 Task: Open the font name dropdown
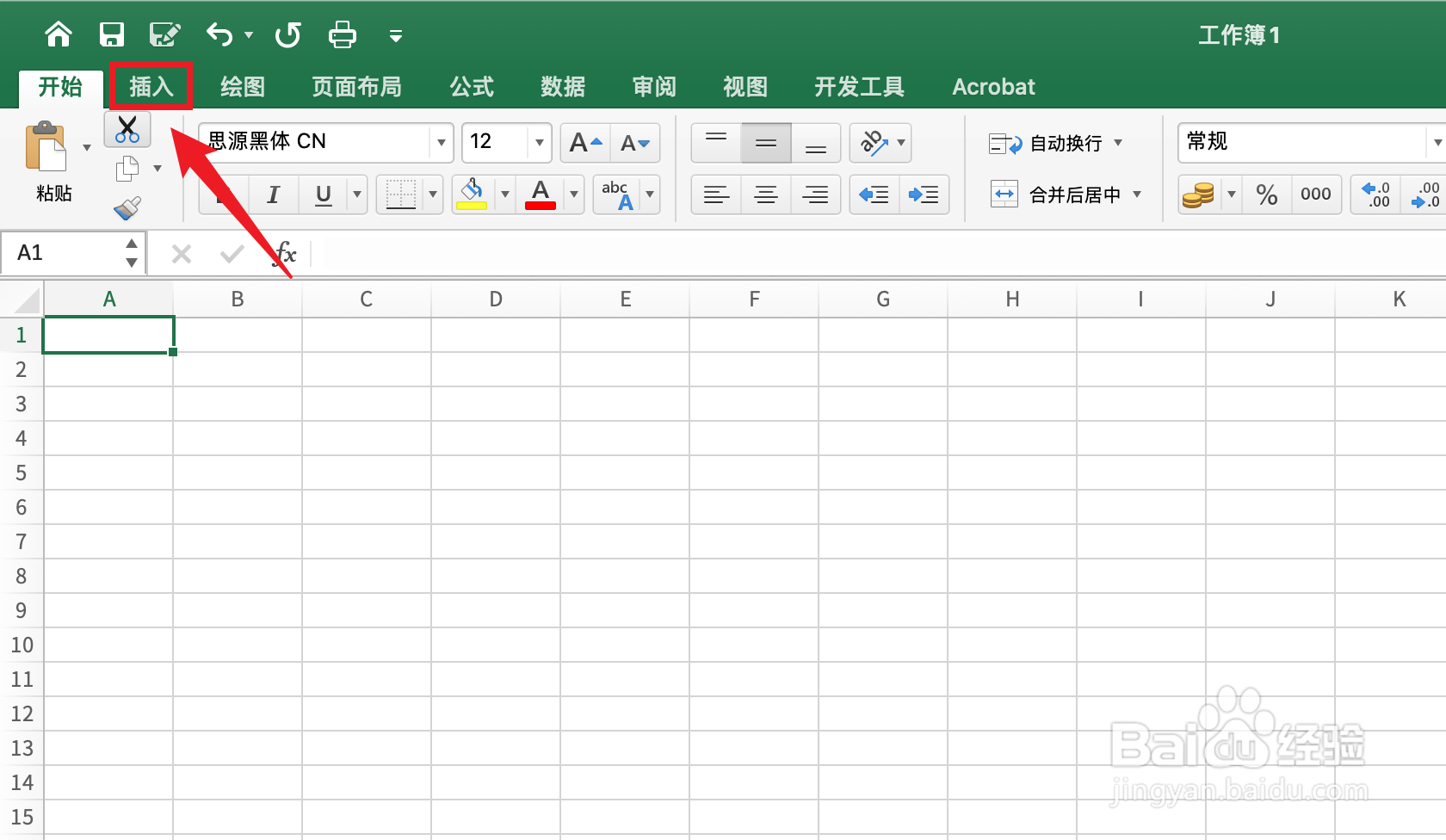[x=441, y=143]
